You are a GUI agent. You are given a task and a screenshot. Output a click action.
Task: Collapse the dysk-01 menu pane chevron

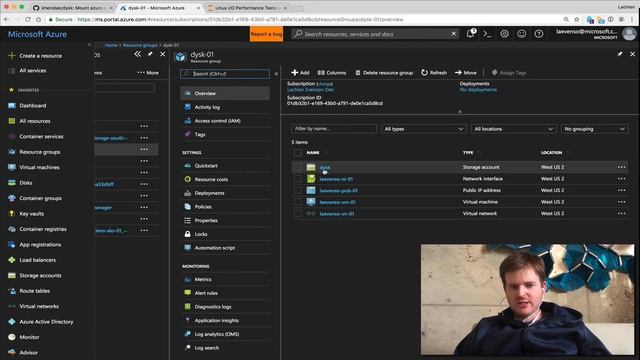click(x=276, y=74)
